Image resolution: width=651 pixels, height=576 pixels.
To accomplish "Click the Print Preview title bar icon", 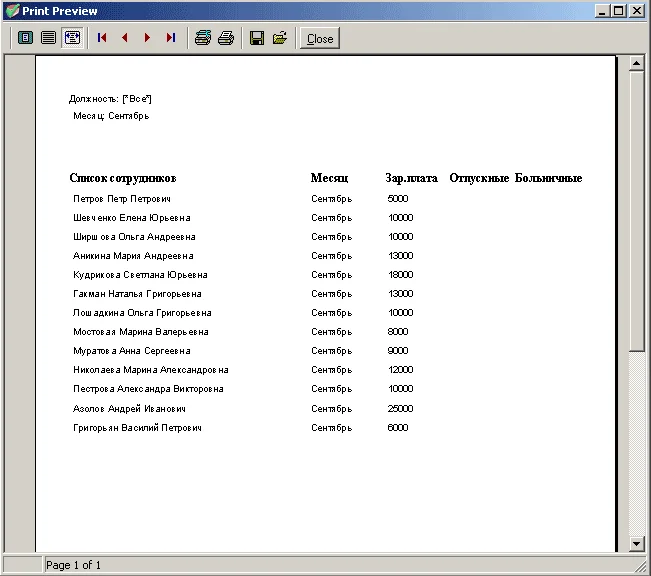I will click(x=12, y=10).
